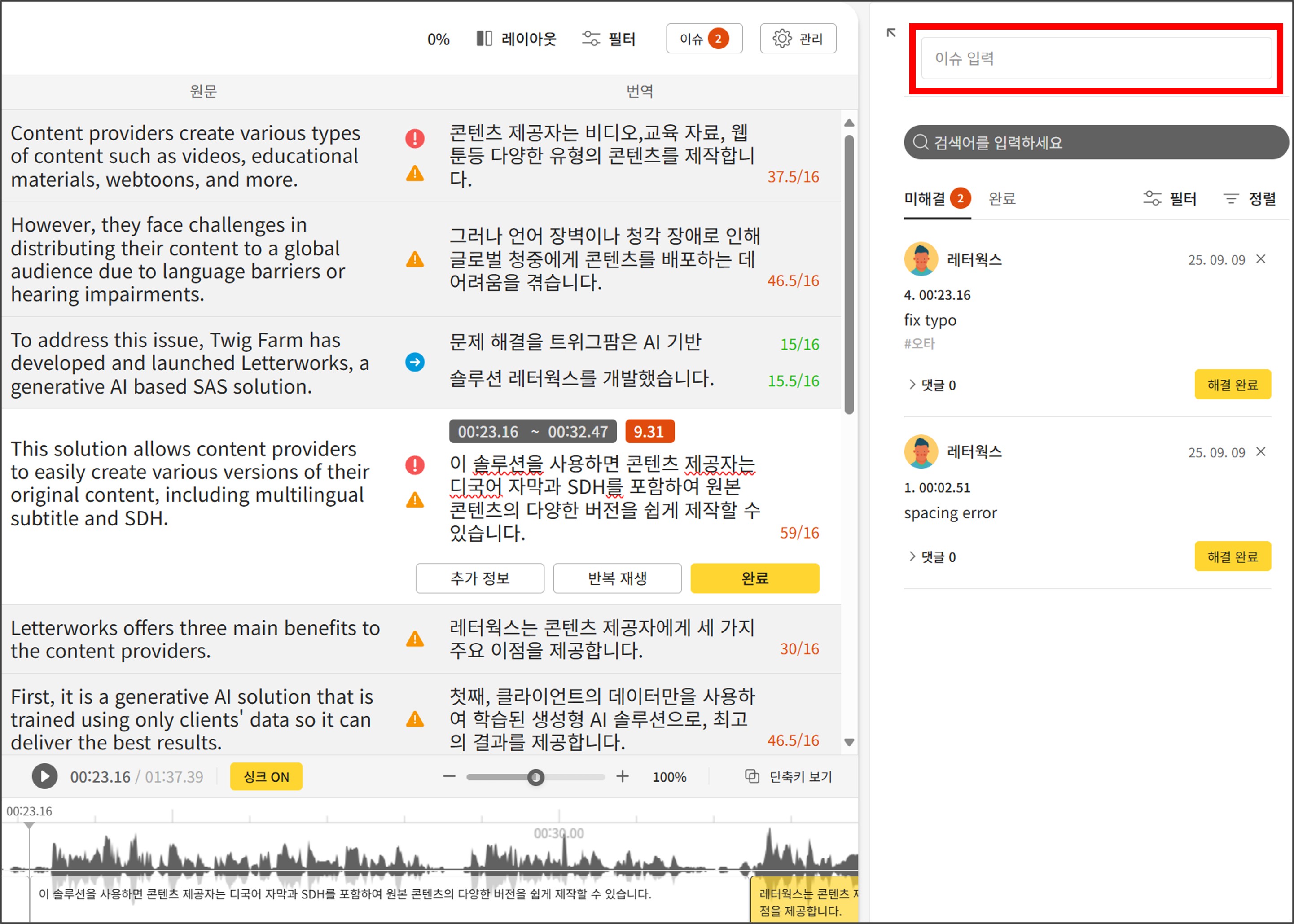Collapse the issue panel with the top-left arrow icon

click(891, 33)
